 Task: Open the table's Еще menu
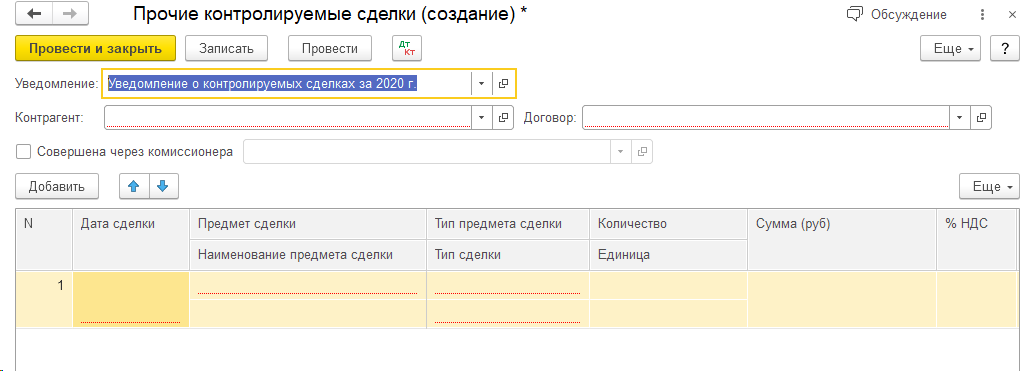point(989,186)
